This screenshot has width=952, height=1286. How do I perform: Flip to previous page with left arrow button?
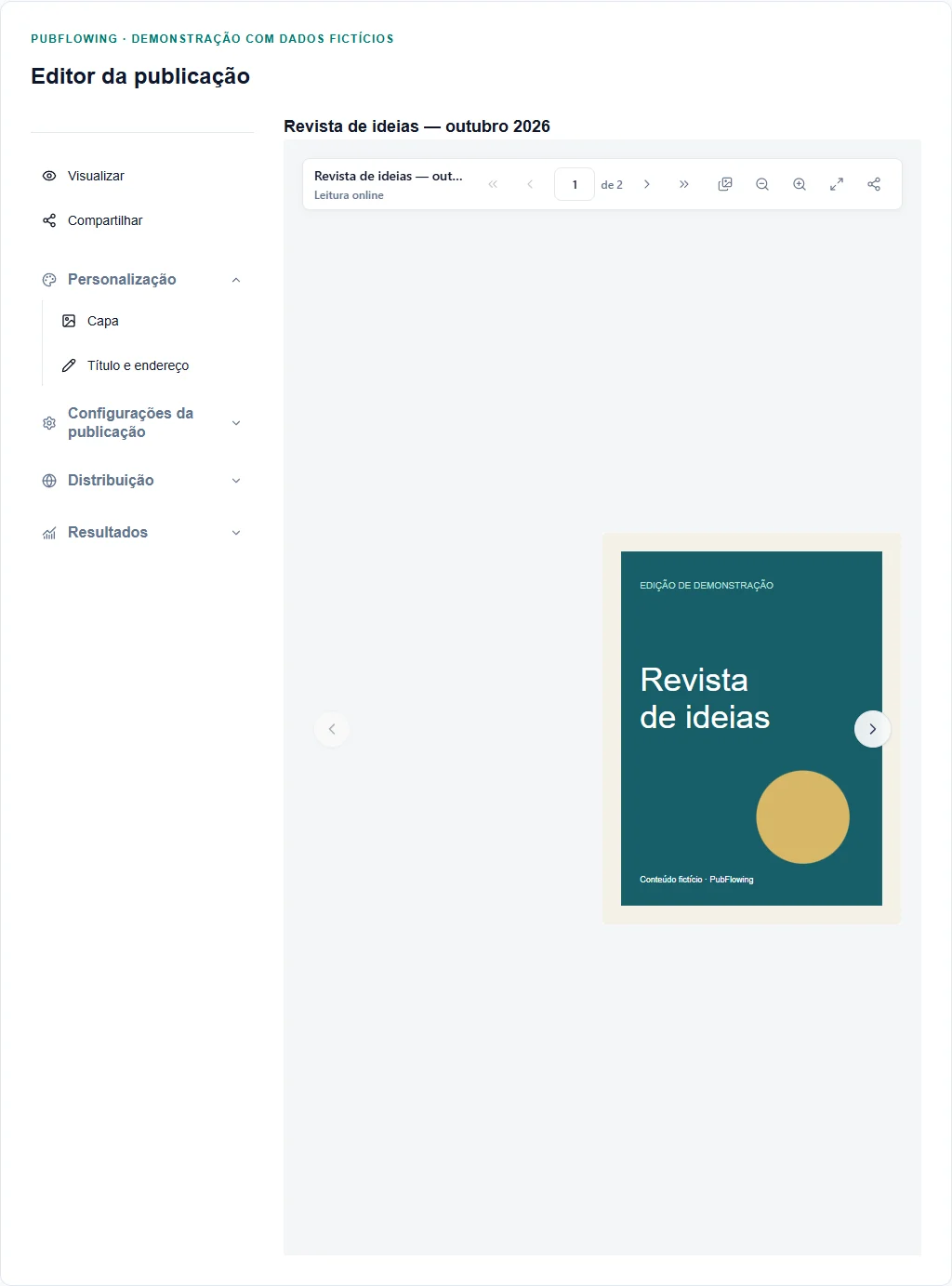tap(332, 729)
